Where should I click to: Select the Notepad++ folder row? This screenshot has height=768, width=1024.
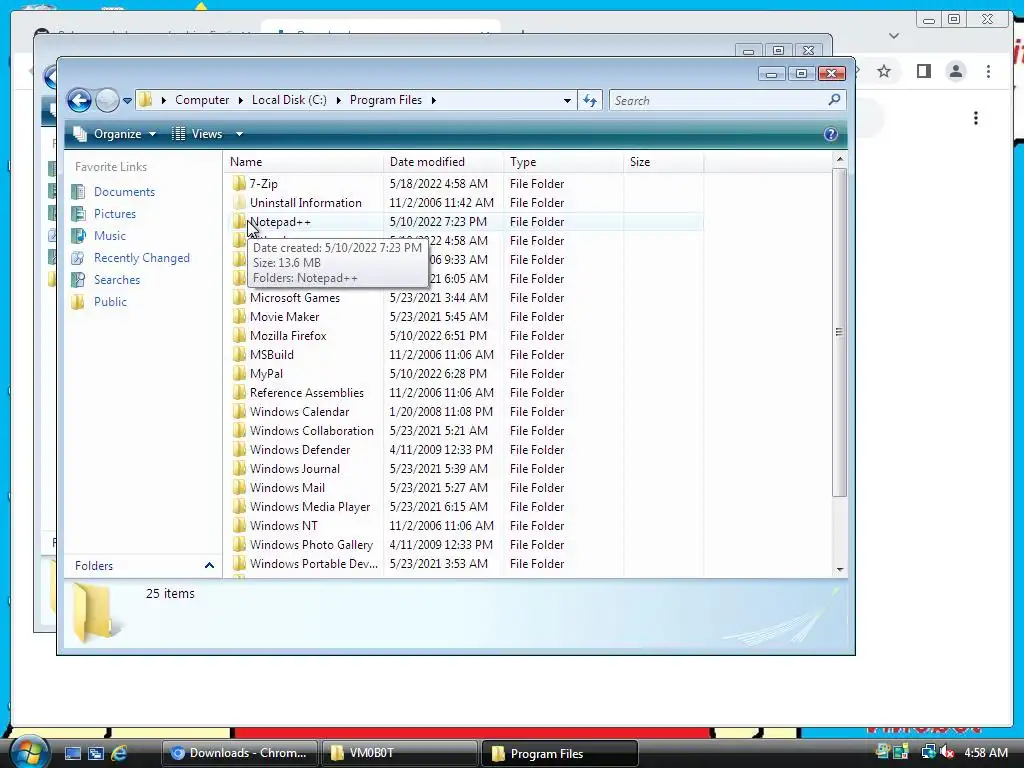[x=466, y=222]
